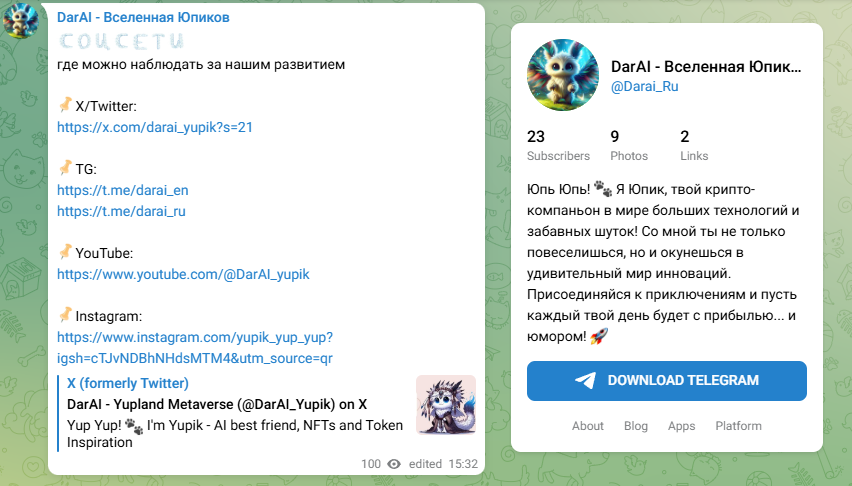Image resolution: width=852 pixels, height=486 pixels.
Task: Click the pushpin emoji next to TG
Action: pos(65,167)
